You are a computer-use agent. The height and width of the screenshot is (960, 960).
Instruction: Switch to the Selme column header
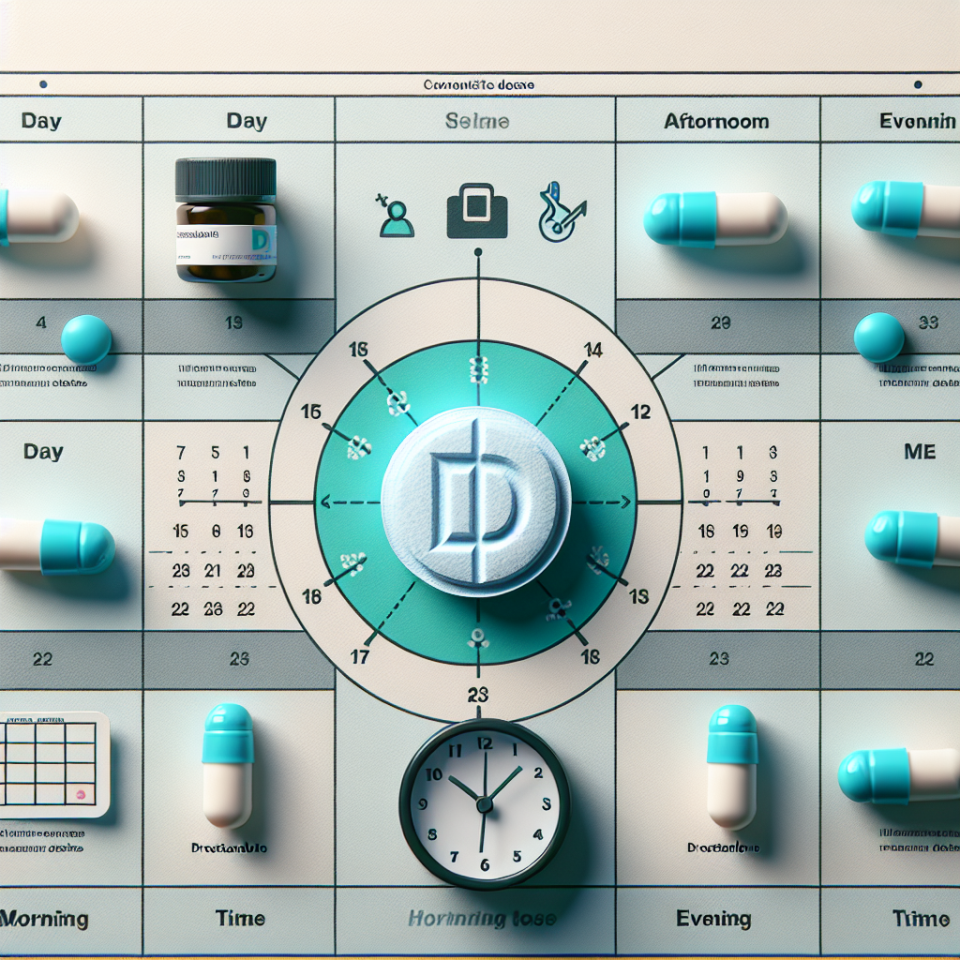coord(476,121)
